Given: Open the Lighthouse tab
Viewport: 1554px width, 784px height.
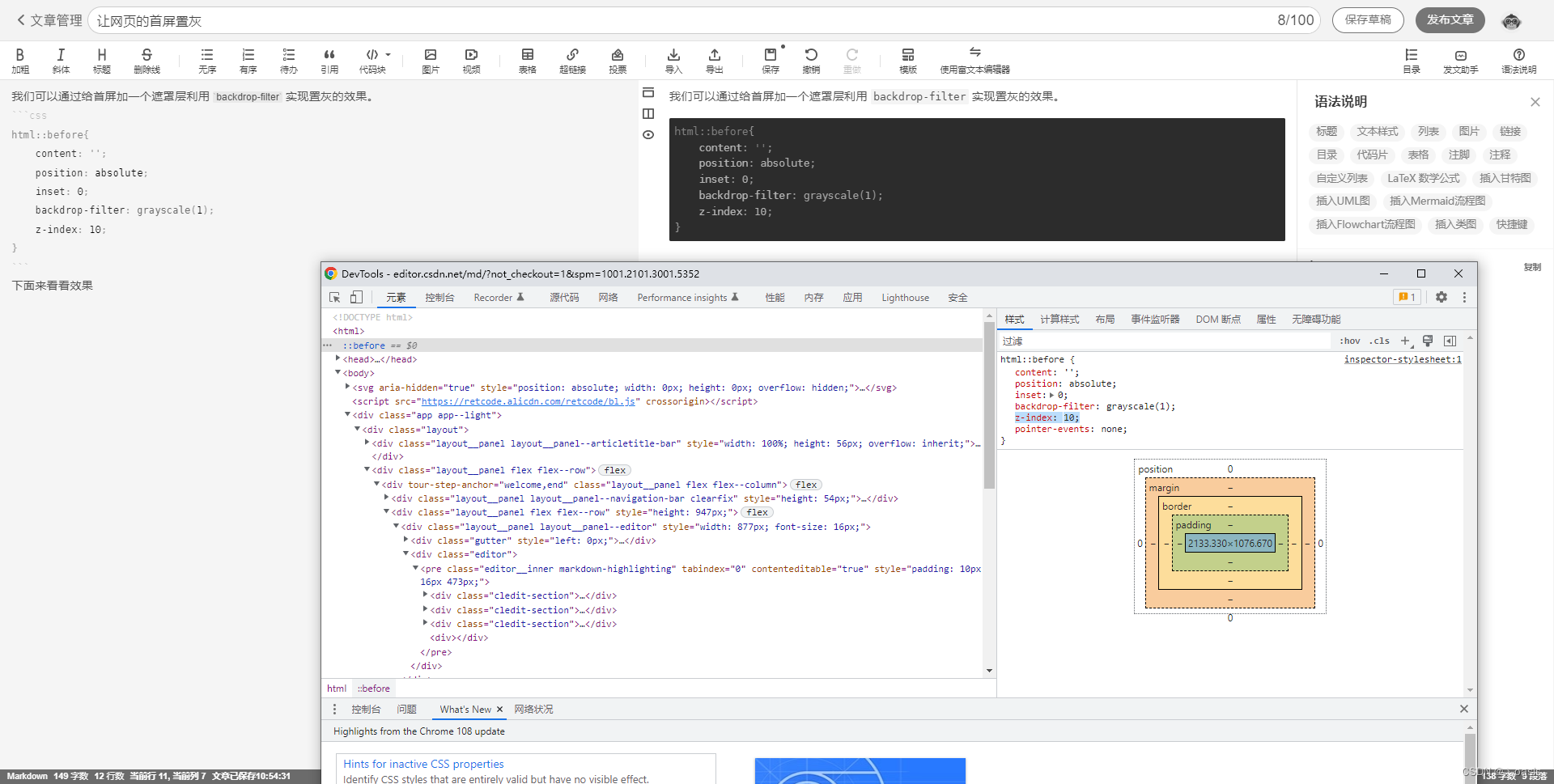Looking at the screenshot, I should 905,298.
